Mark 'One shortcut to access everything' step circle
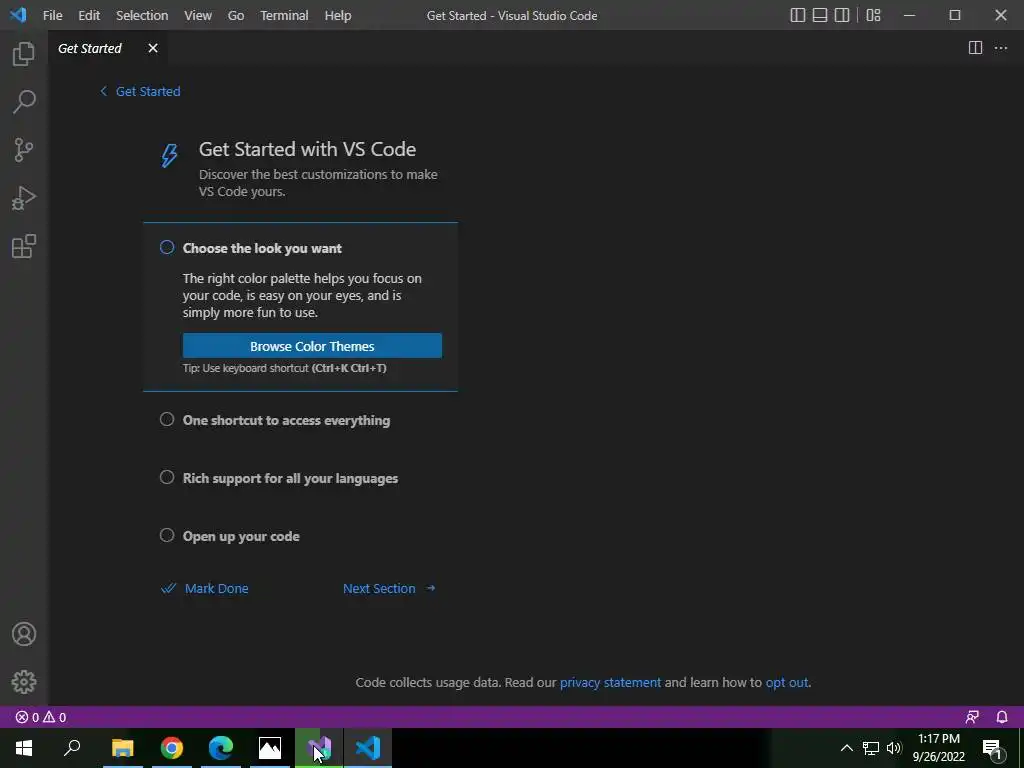Viewport: 1024px width, 768px height. pyautogui.click(x=167, y=419)
